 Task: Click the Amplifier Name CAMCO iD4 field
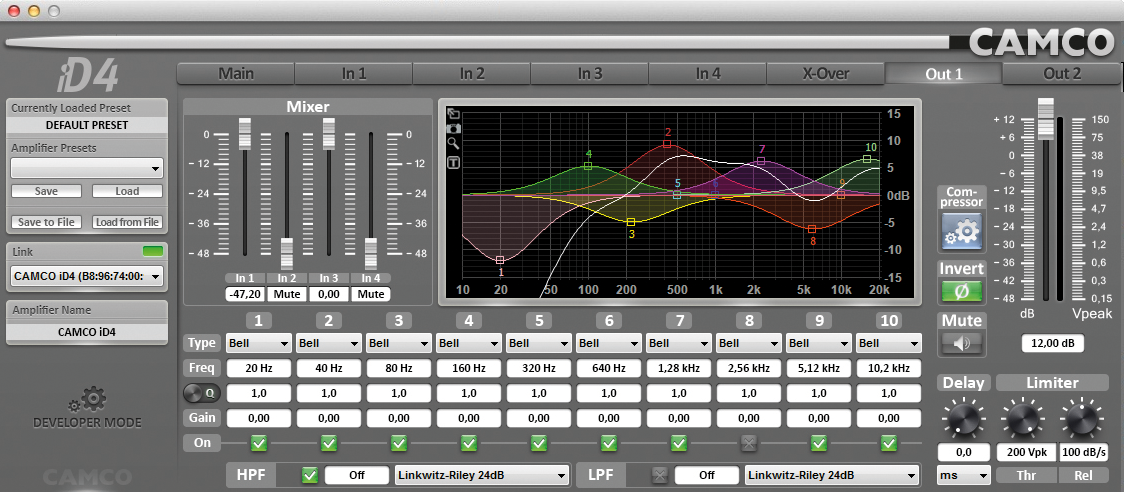(87, 333)
